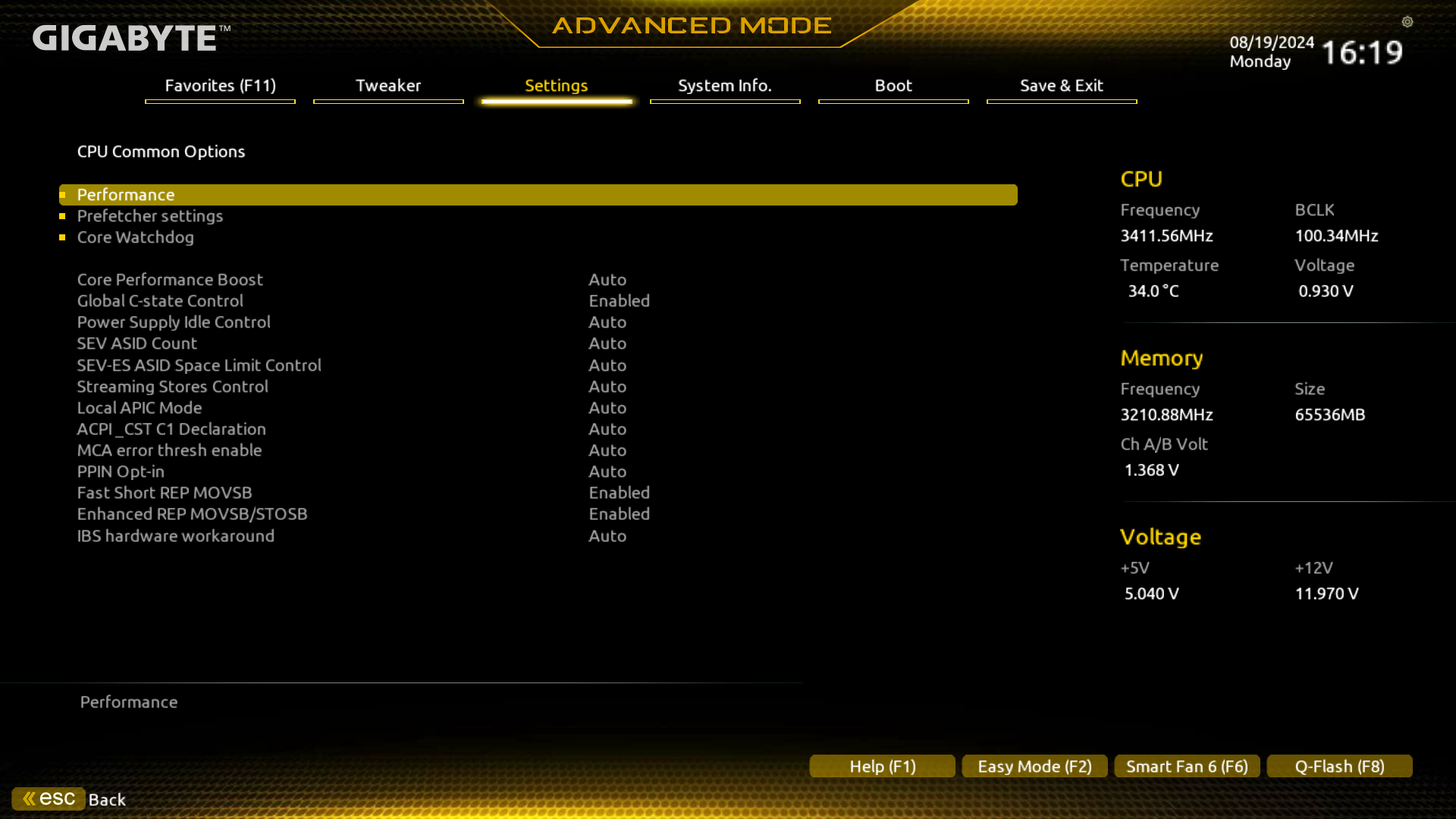Open the Save & Exit tab
This screenshot has width=1456, height=819.
pyautogui.click(x=1061, y=86)
